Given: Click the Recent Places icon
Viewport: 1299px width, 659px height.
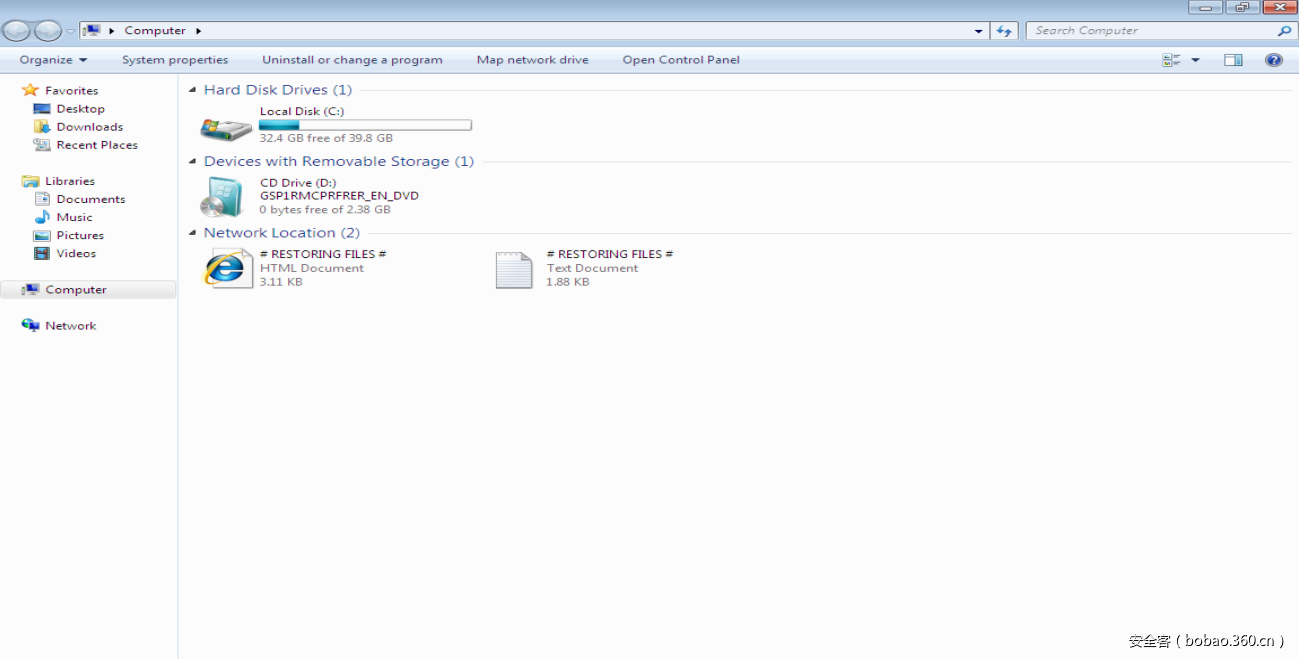Looking at the screenshot, I should (x=42, y=145).
